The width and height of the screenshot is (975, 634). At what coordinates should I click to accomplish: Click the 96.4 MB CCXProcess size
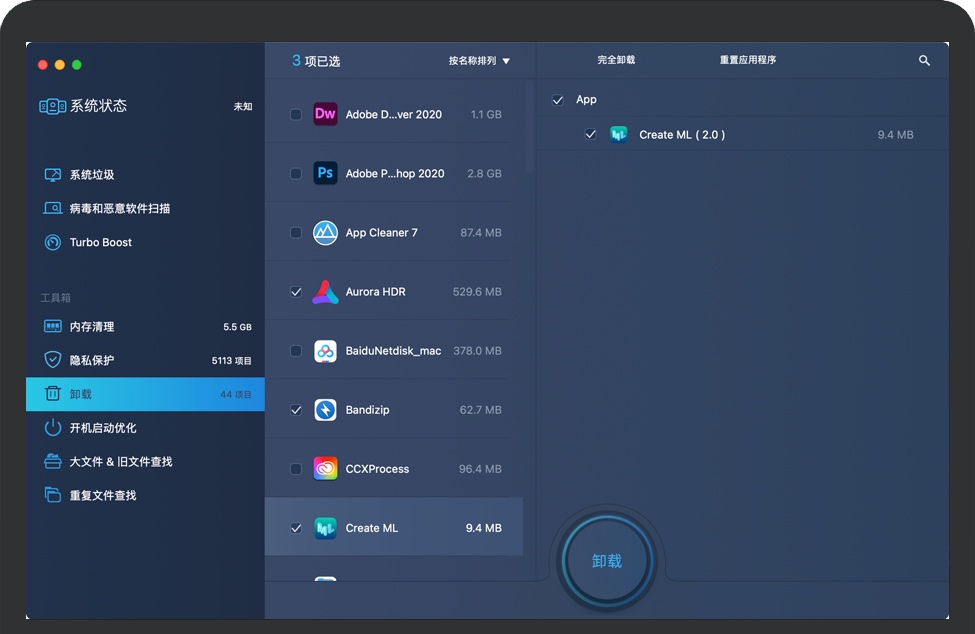(480, 469)
